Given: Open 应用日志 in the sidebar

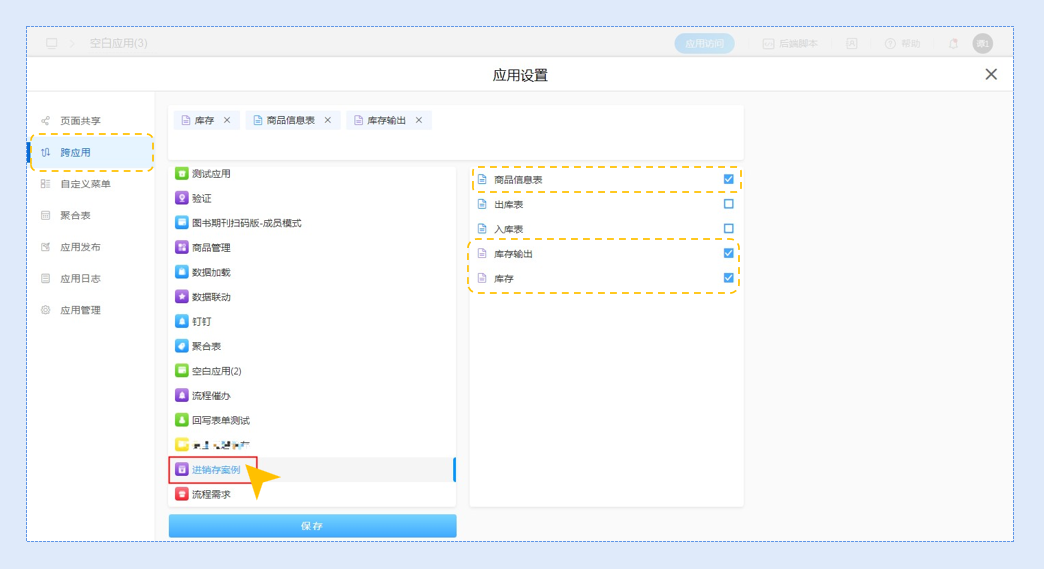Looking at the screenshot, I should [x=80, y=279].
